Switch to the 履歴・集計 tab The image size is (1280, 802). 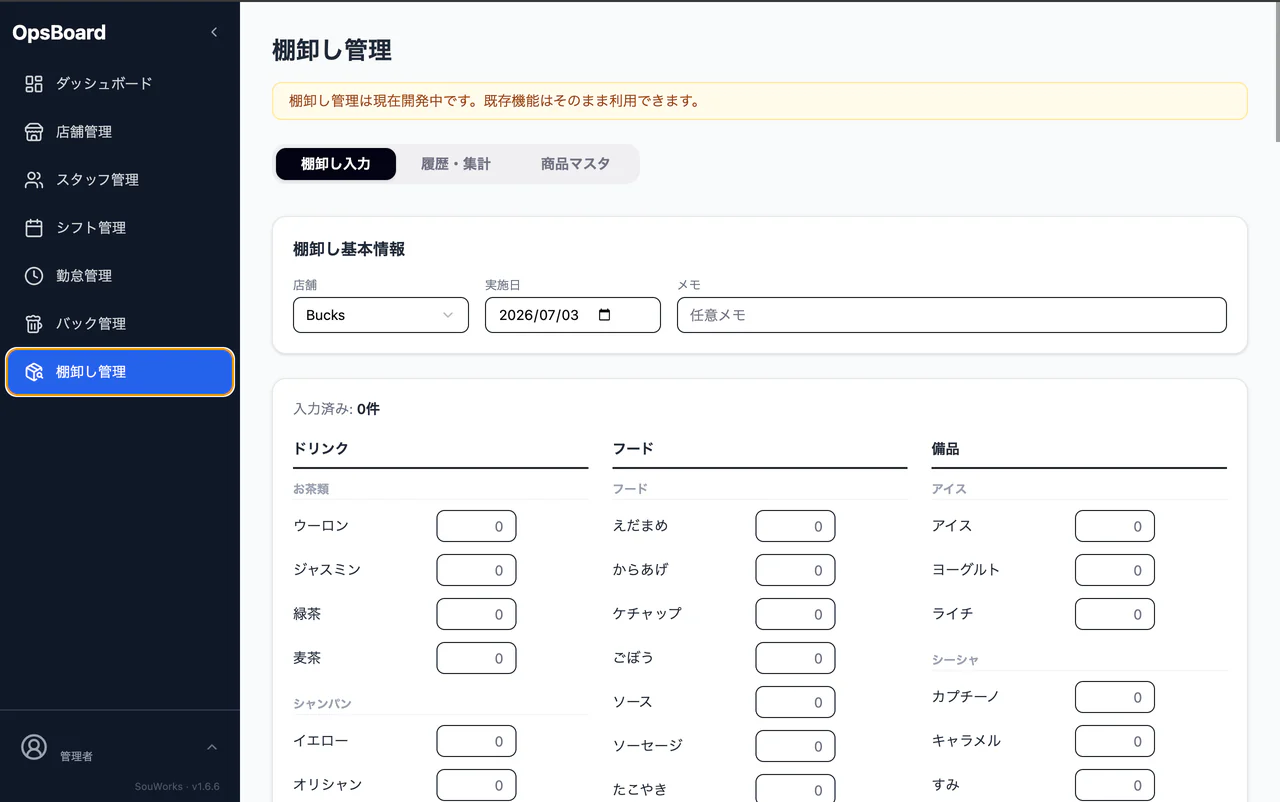coord(456,164)
